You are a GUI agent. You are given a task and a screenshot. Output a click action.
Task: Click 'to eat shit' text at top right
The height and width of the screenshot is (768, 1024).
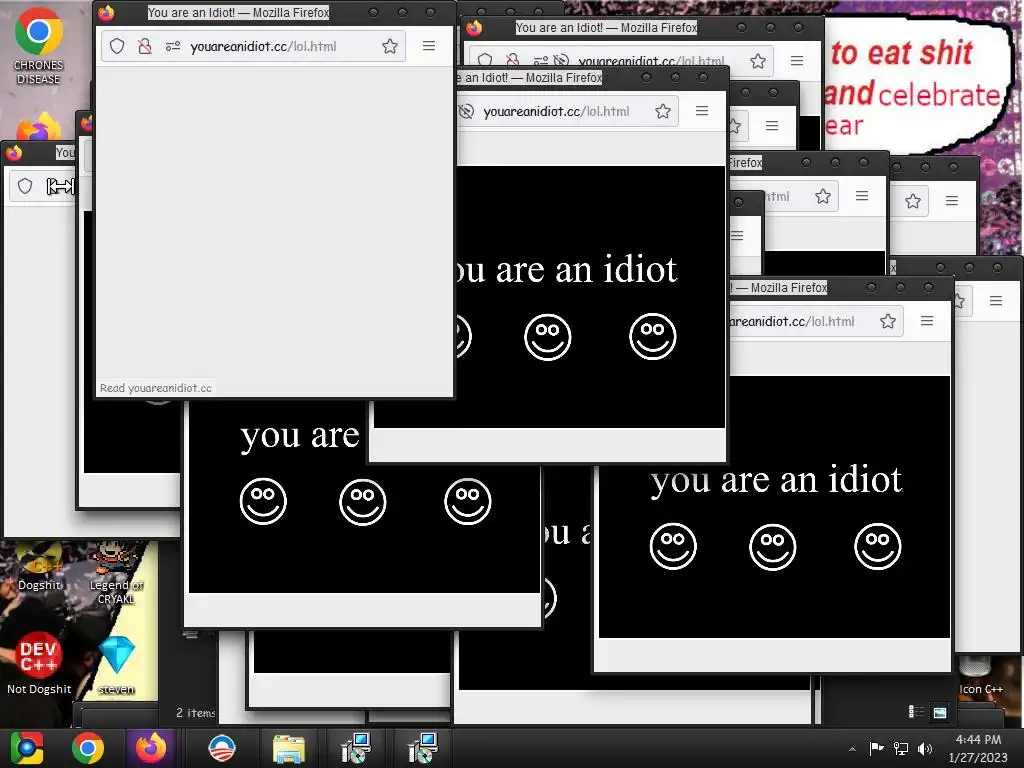click(902, 53)
